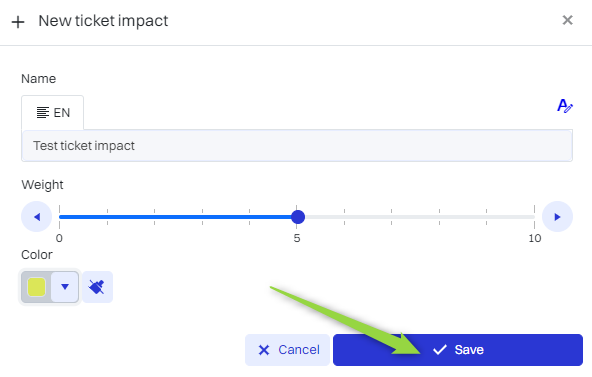Click the X icon on Cancel button
The image size is (592, 377).
pyautogui.click(x=264, y=350)
